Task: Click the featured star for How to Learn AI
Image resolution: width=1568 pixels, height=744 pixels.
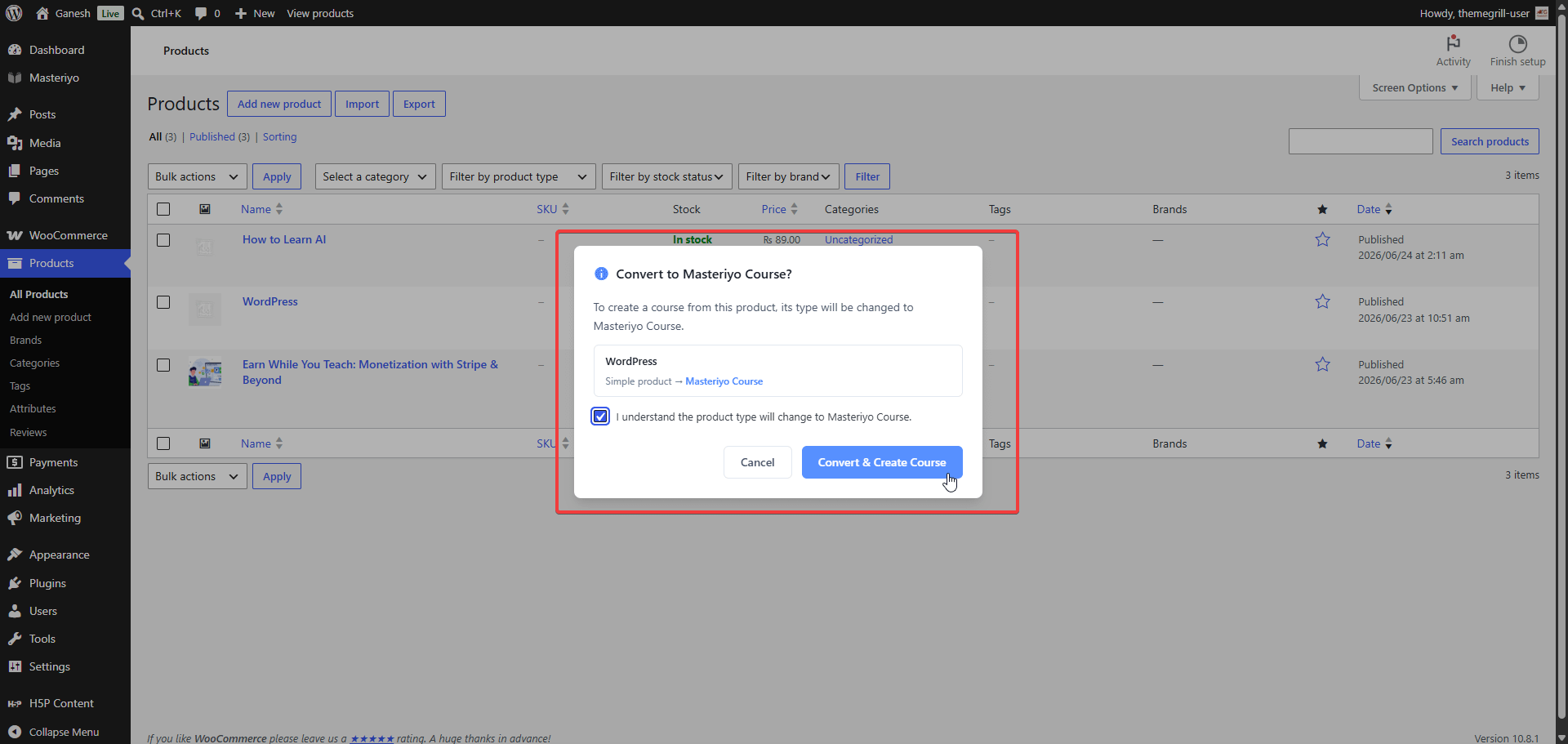Action: click(x=1322, y=239)
